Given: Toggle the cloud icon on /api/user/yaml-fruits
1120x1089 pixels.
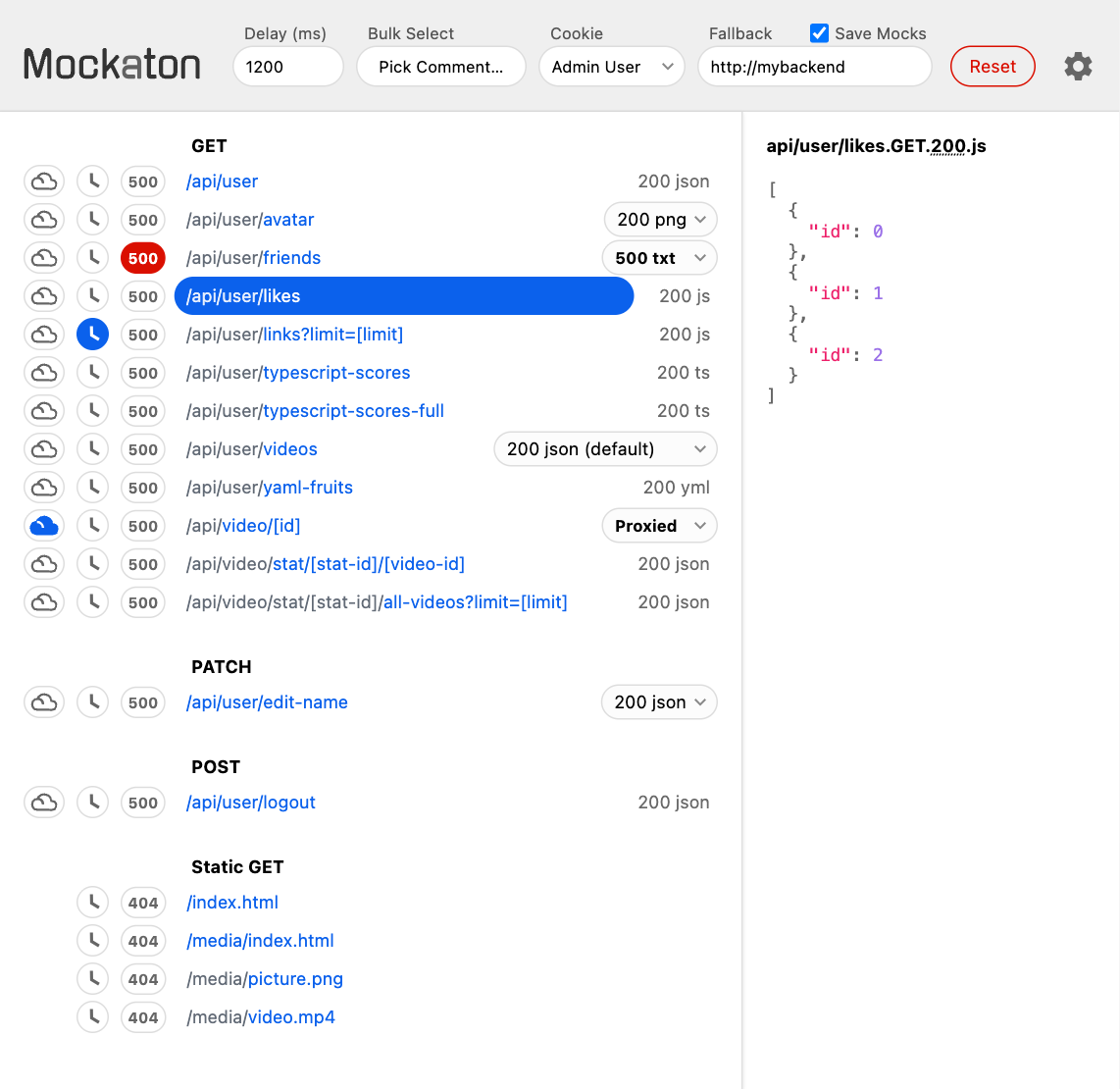Looking at the screenshot, I should point(43,487).
